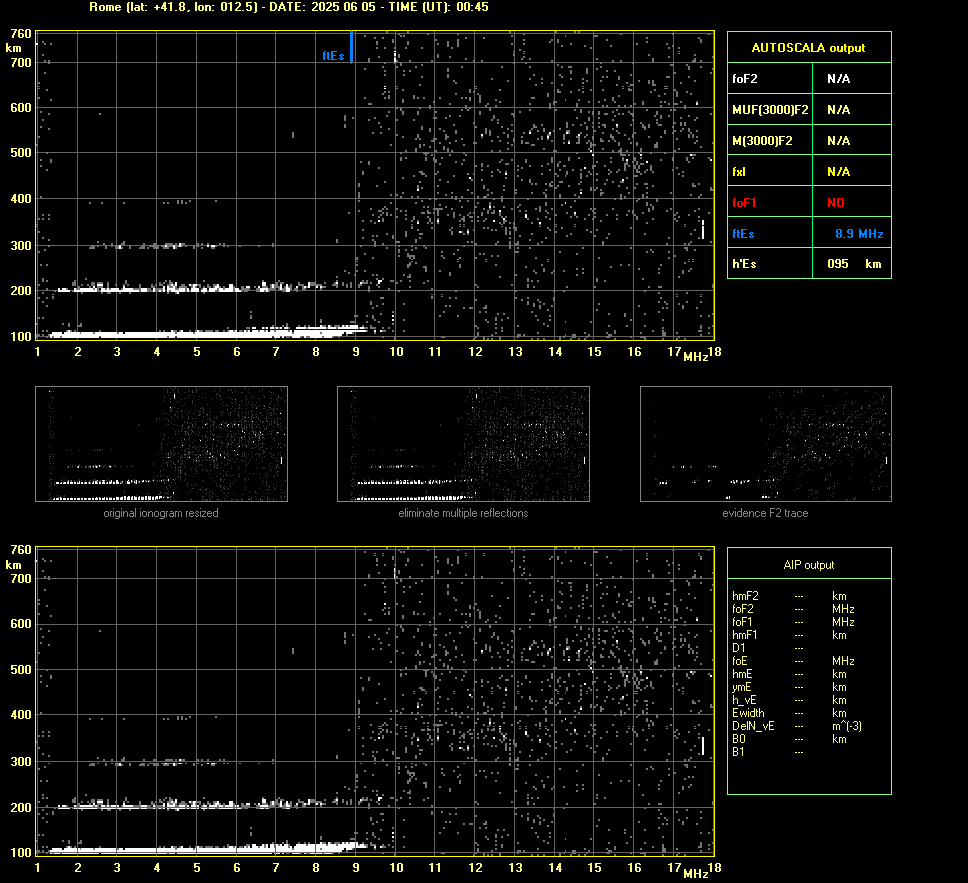Select the foF1 label in AIP output
The width and height of the screenshot is (968, 883).
point(742,622)
